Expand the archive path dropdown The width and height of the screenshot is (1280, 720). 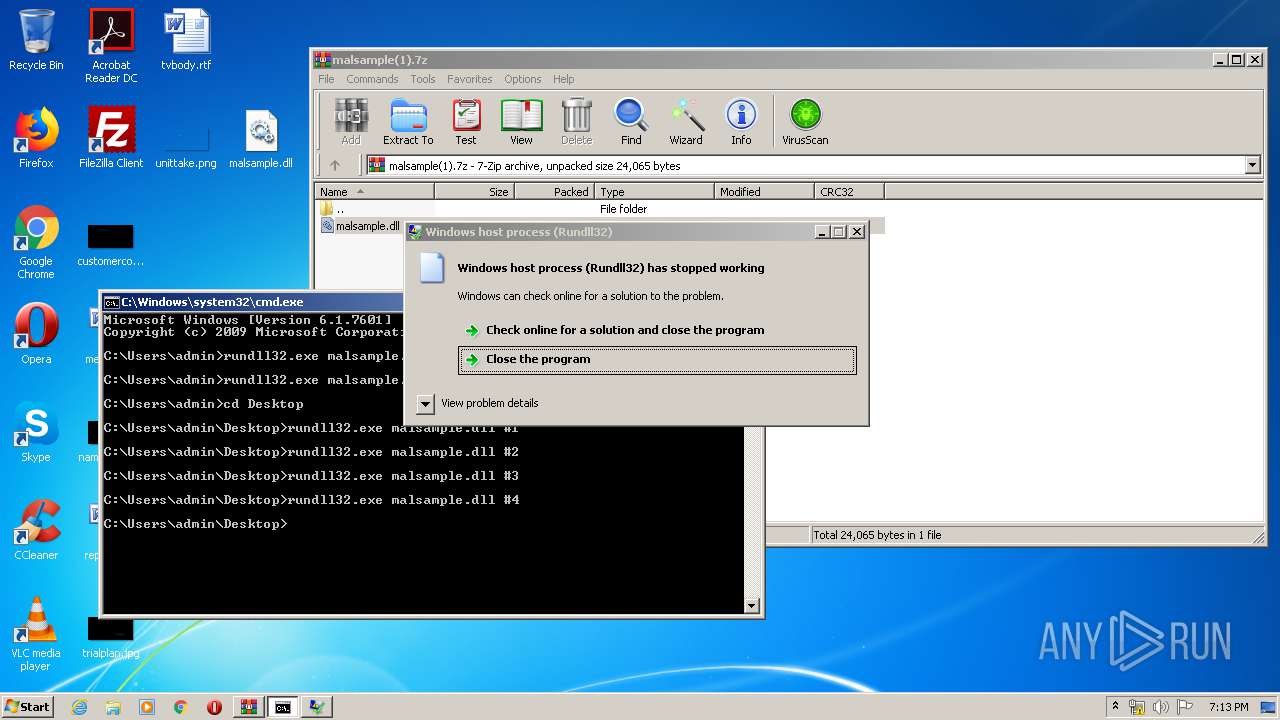(x=1253, y=166)
